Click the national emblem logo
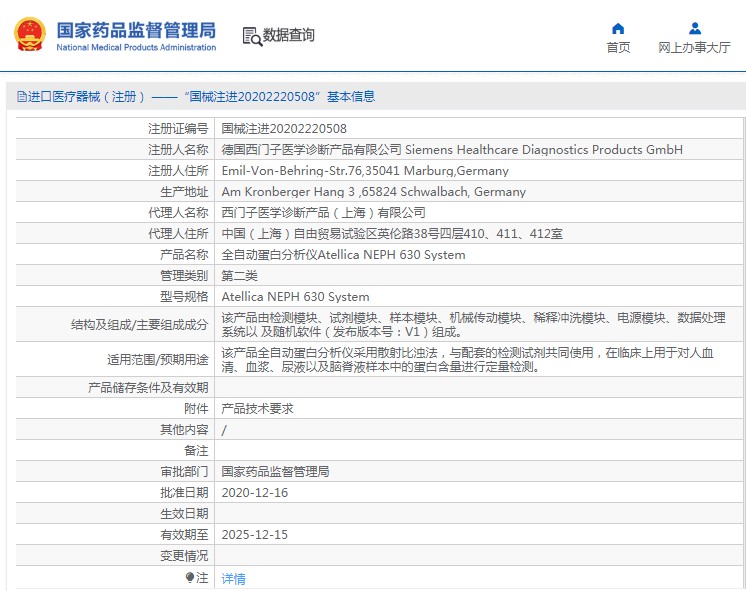This screenshot has height=591, width=746. (x=30, y=34)
